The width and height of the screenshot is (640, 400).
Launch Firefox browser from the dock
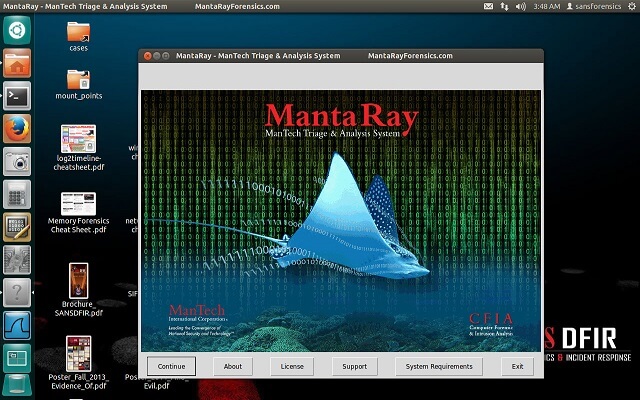pyautogui.click(x=17, y=129)
